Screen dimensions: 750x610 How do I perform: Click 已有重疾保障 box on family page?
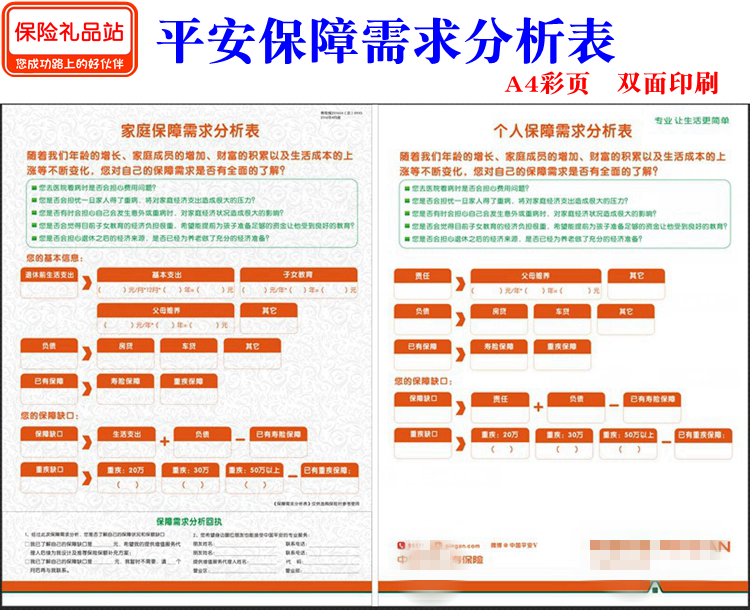(330, 478)
